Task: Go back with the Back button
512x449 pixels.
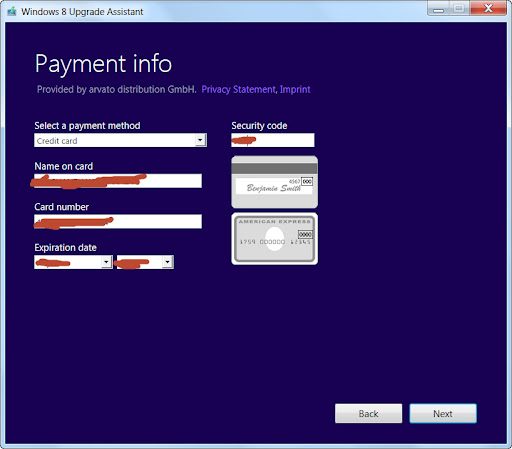Action: tap(369, 414)
